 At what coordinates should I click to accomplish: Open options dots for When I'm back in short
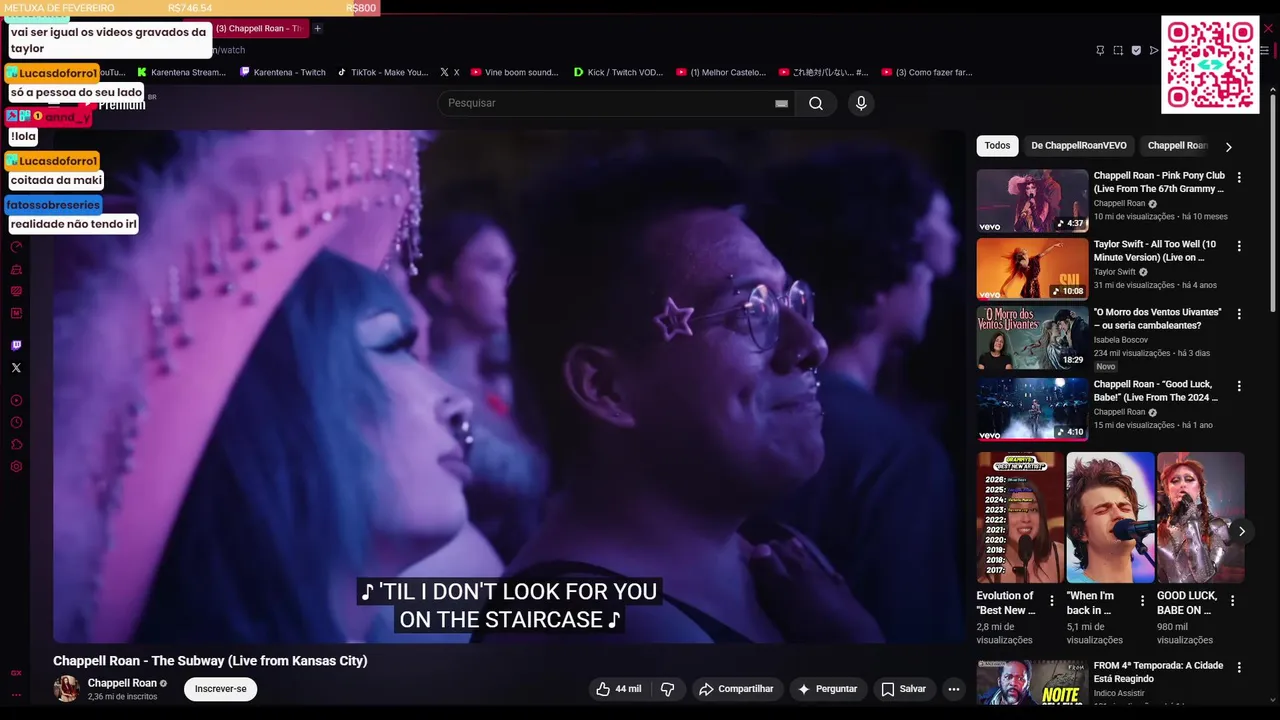(x=1142, y=601)
